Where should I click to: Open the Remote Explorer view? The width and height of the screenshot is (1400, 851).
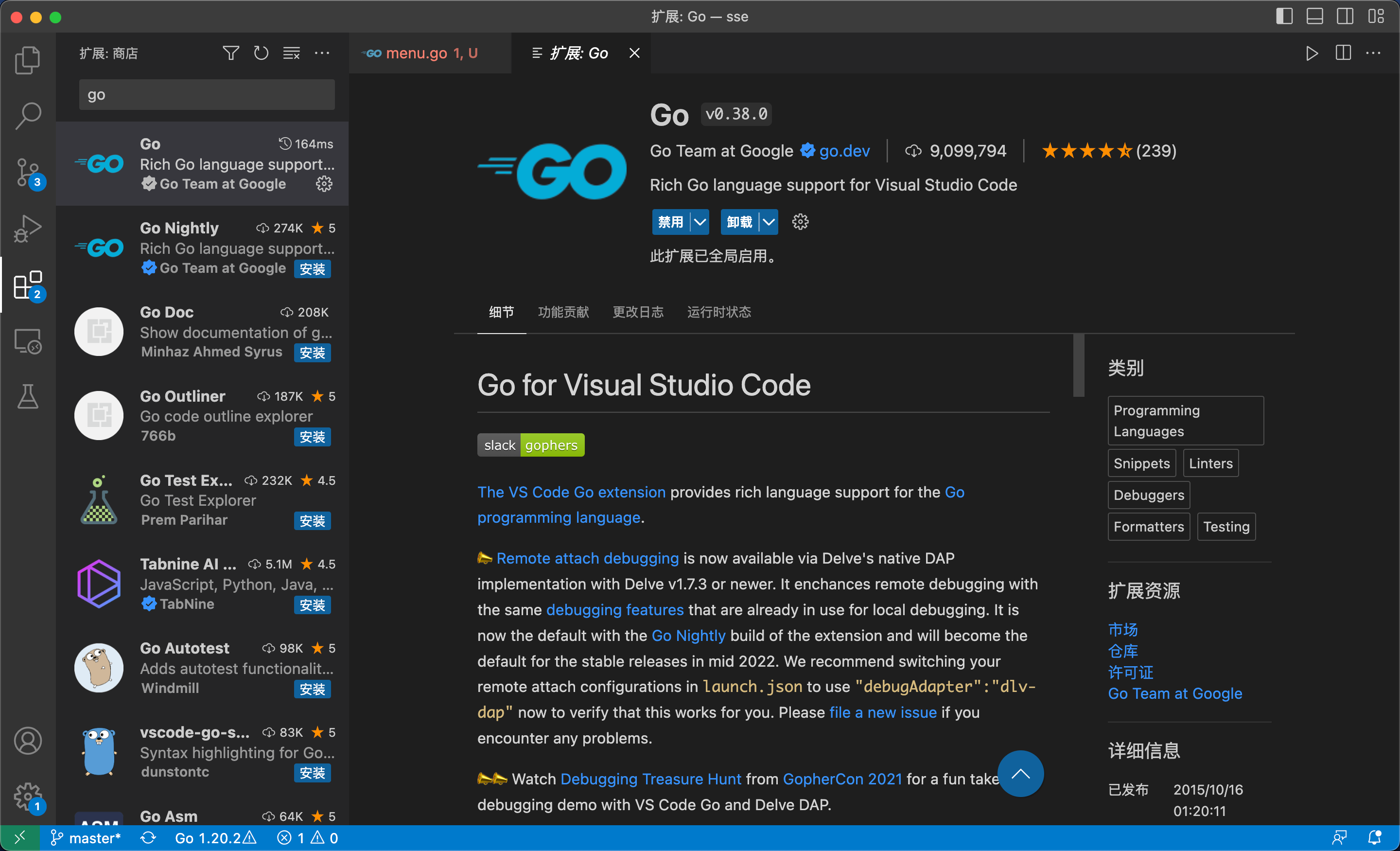(x=27, y=341)
